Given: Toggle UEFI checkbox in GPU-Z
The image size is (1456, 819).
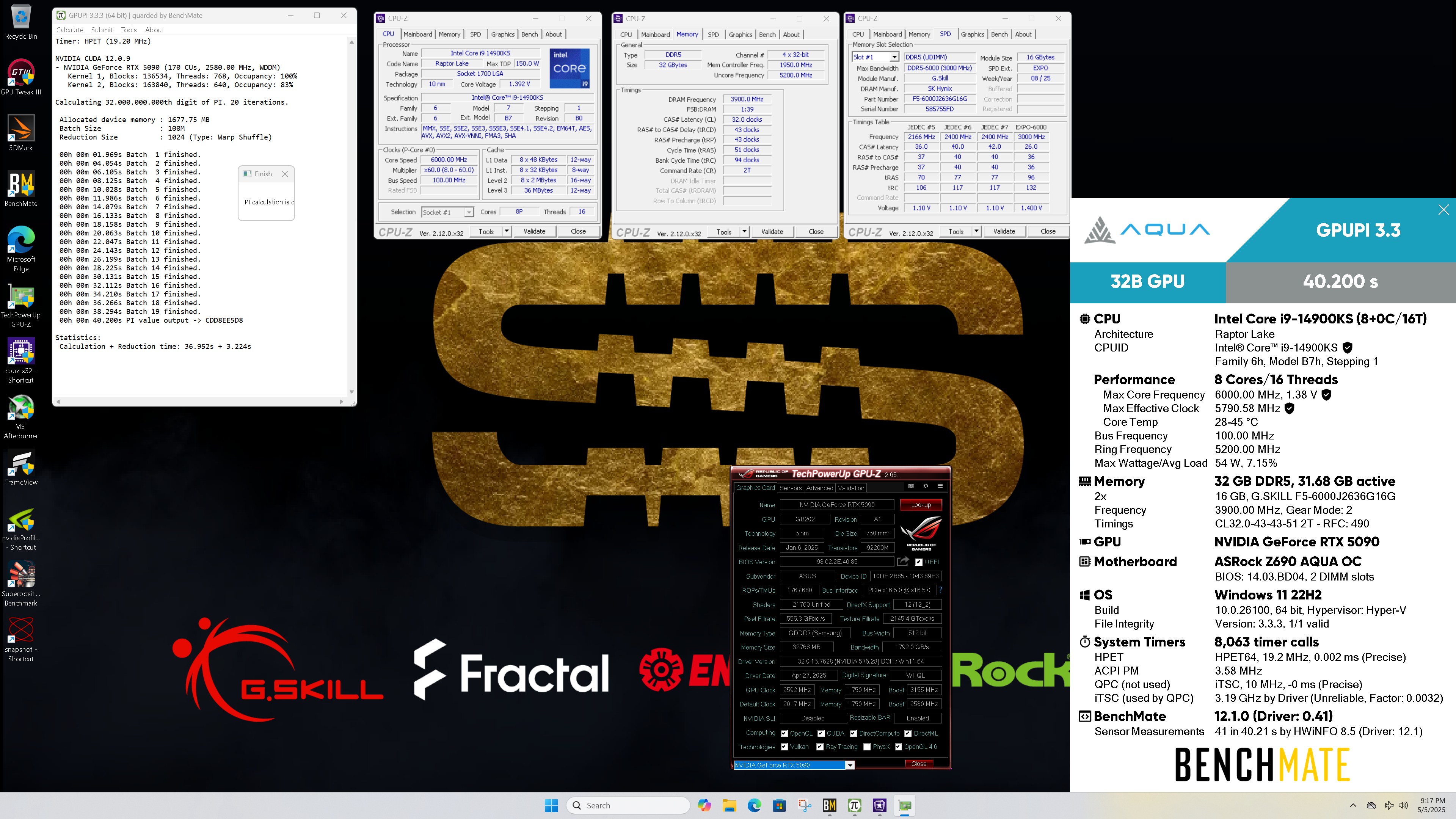Looking at the screenshot, I should coord(919,562).
